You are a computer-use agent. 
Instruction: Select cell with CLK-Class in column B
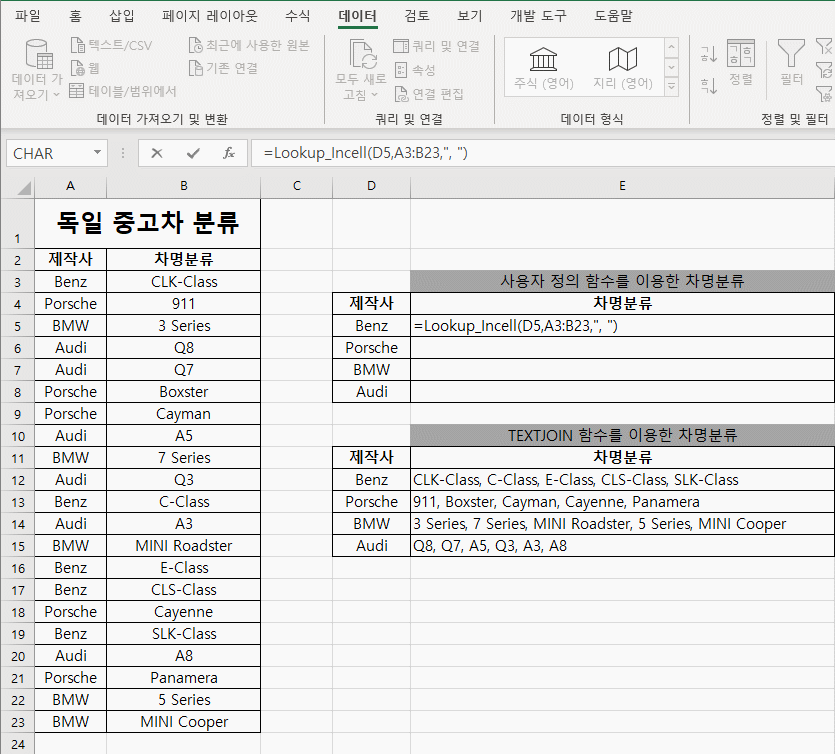184,281
